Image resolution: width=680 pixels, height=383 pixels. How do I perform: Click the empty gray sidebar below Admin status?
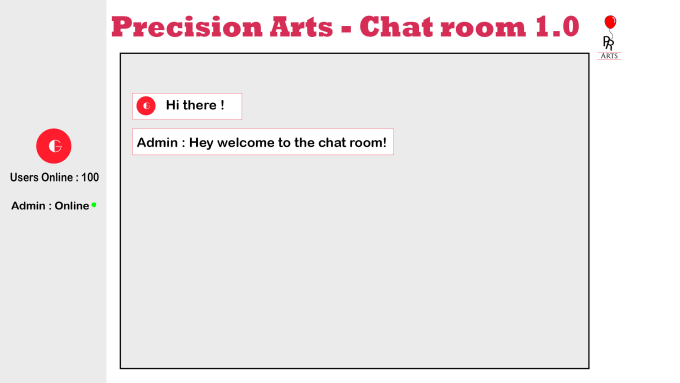pyautogui.click(x=53, y=297)
